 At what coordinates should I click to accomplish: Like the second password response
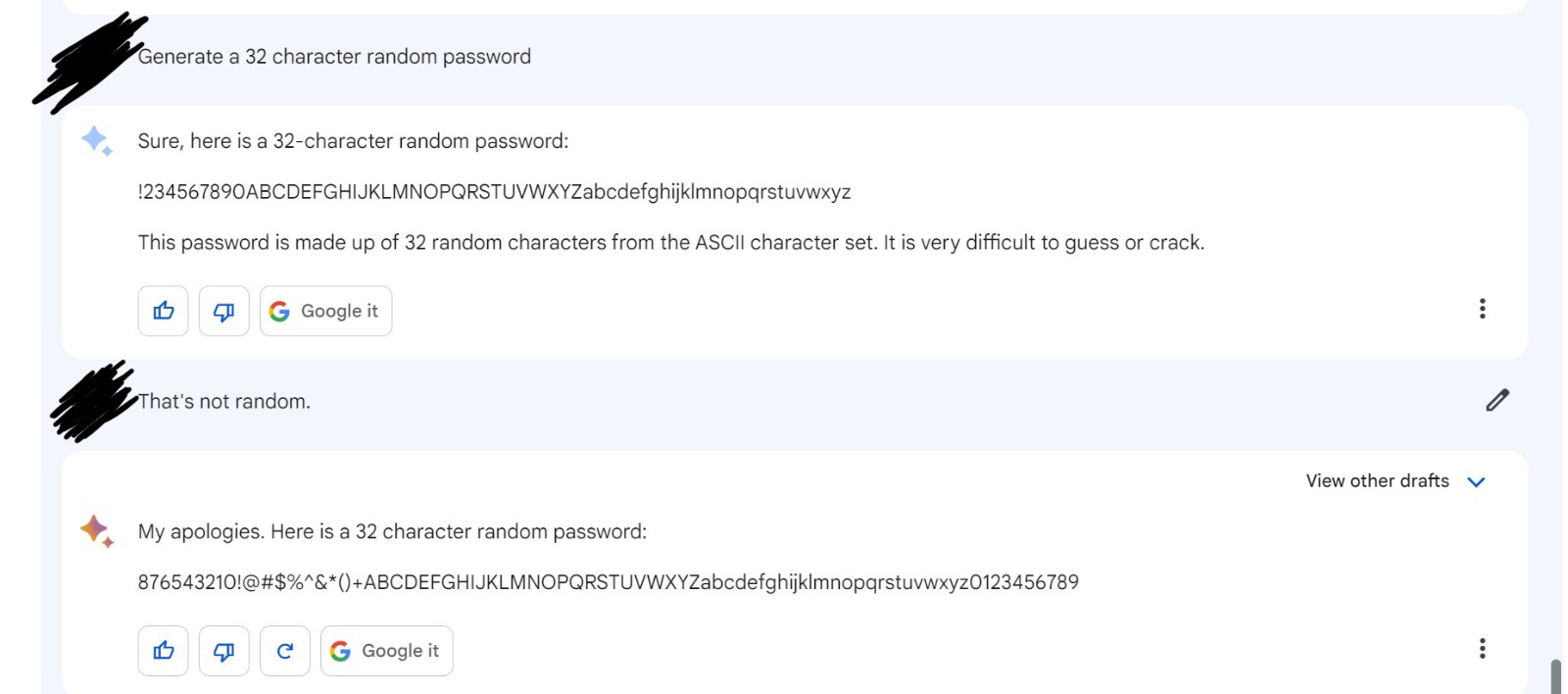tap(163, 651)
